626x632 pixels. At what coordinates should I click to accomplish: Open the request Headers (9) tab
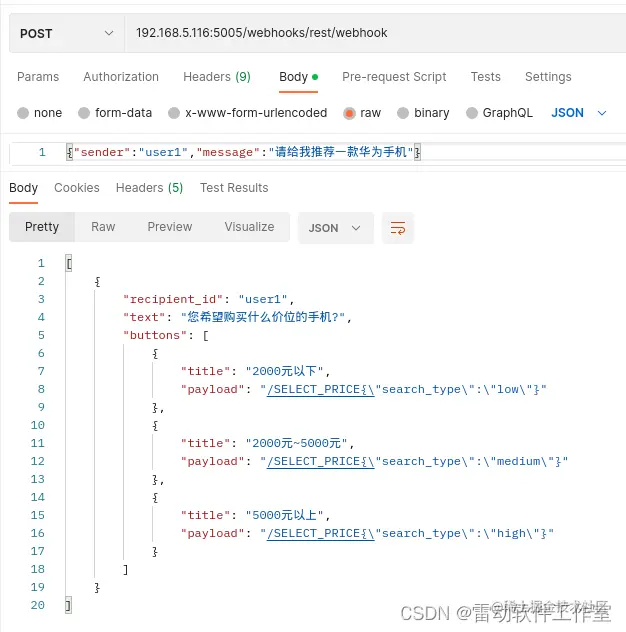[217, 77]
